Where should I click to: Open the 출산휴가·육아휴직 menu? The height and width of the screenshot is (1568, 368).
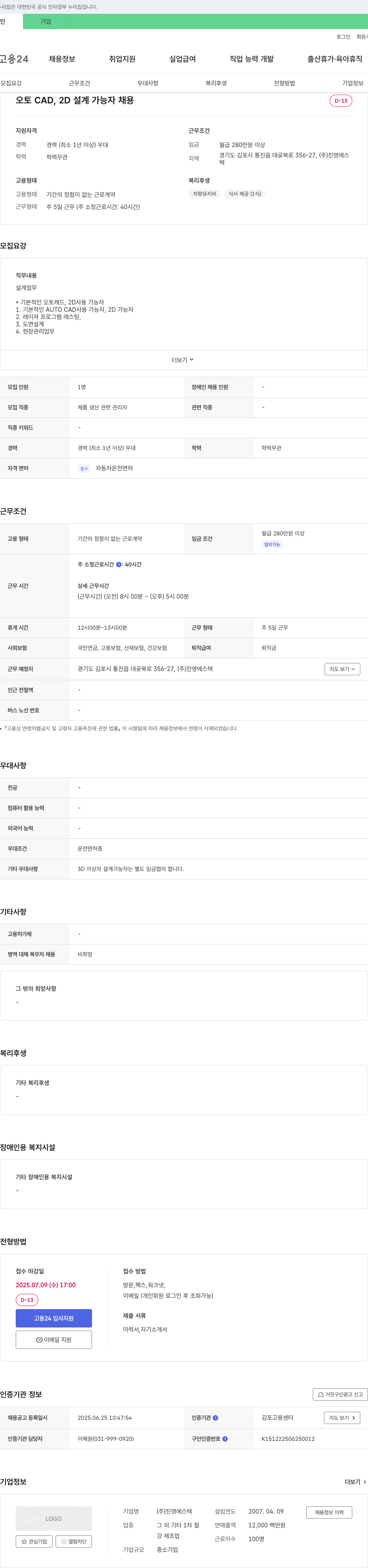click(x=335, y=59)
